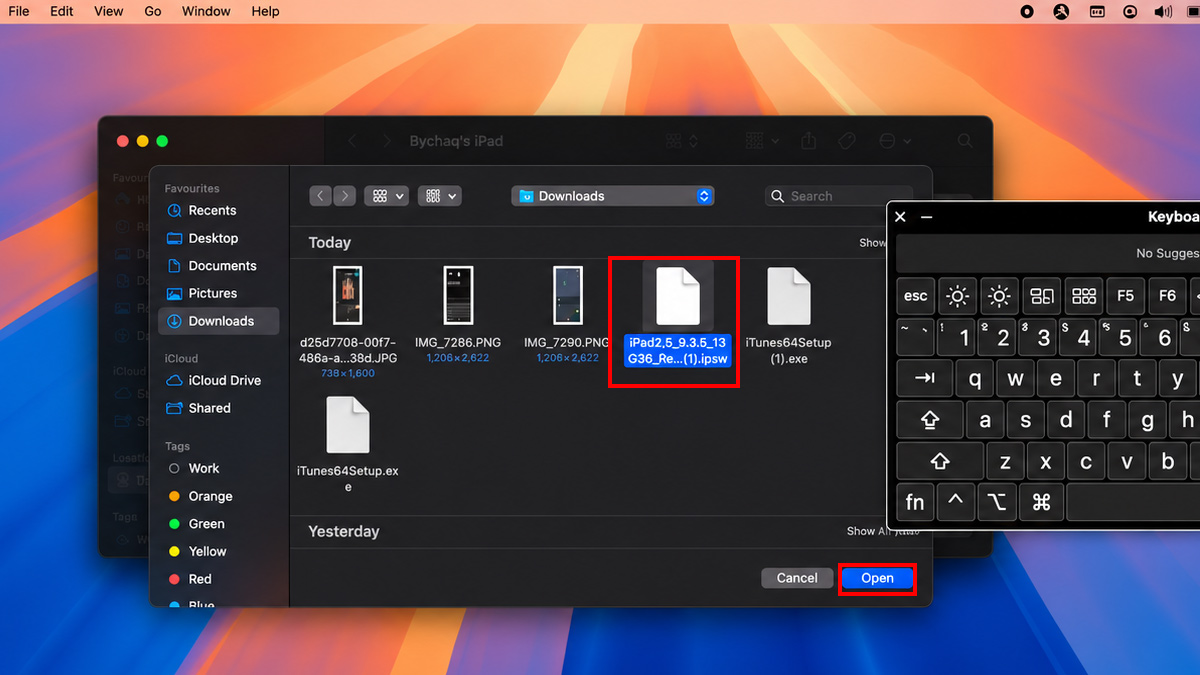Open the File menu

pos(19,11)
